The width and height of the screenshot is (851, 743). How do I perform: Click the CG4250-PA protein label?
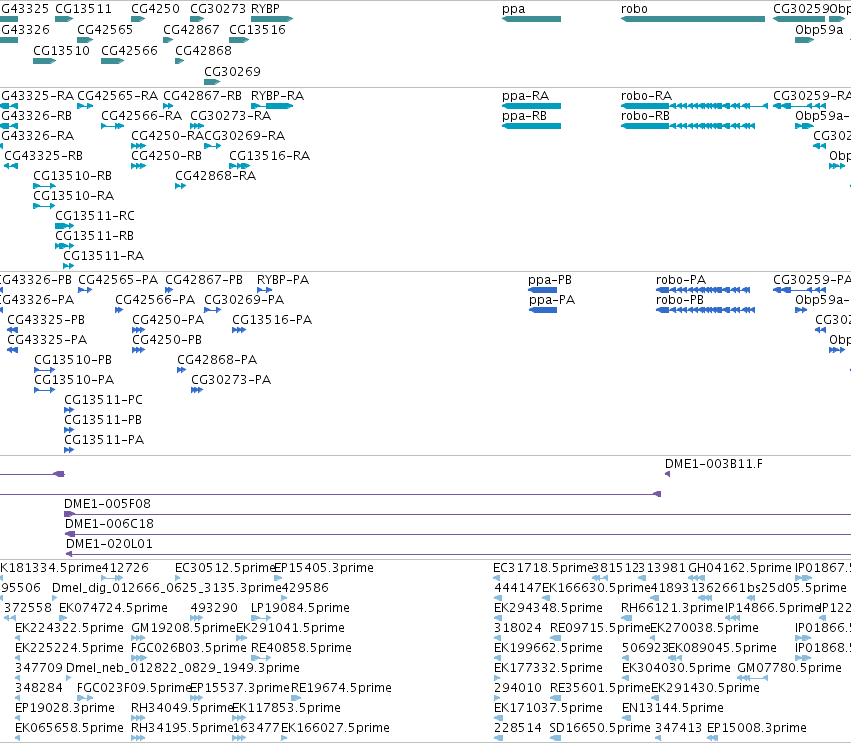coord(168,321)
